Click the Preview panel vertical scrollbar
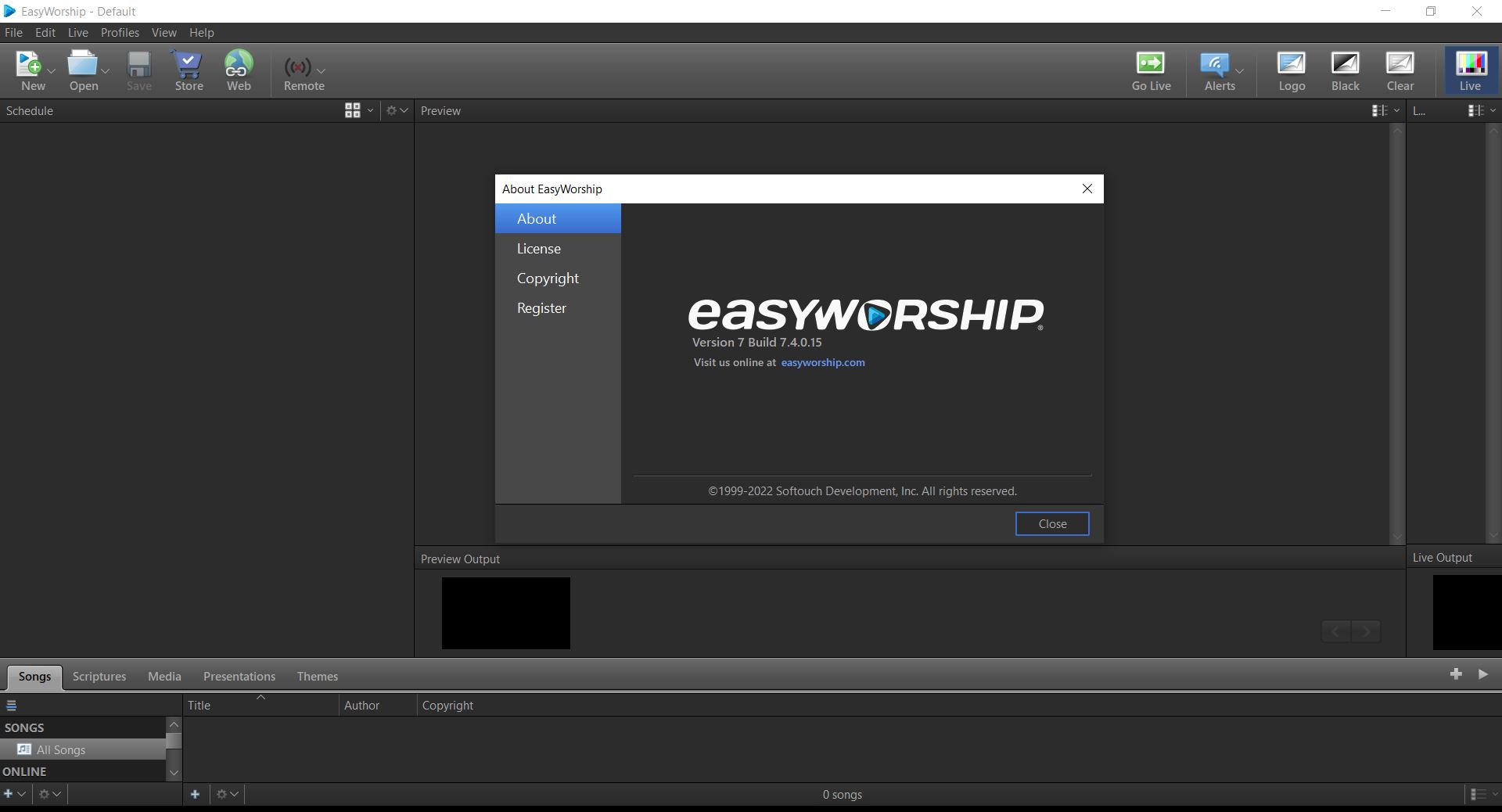The width and height of the screenshot is (1502, 812). point(1397,334)
